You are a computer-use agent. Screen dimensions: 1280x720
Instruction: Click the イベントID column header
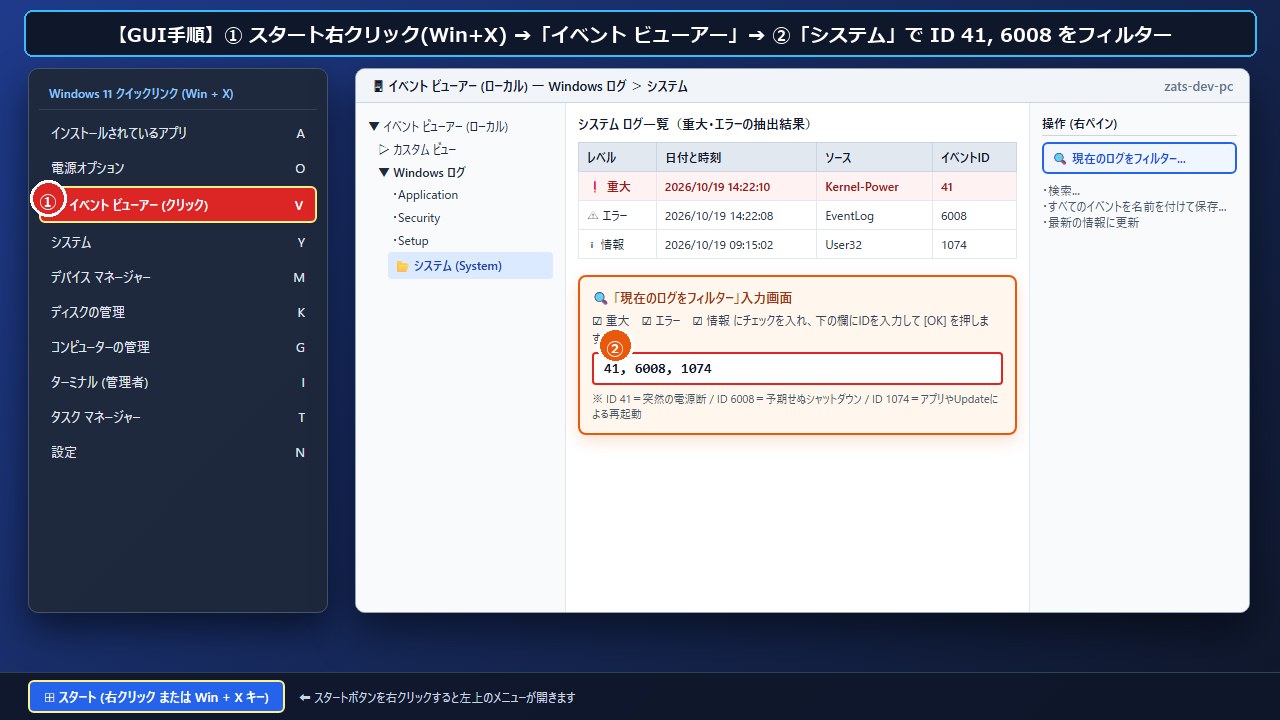click(x=974, y=158)
